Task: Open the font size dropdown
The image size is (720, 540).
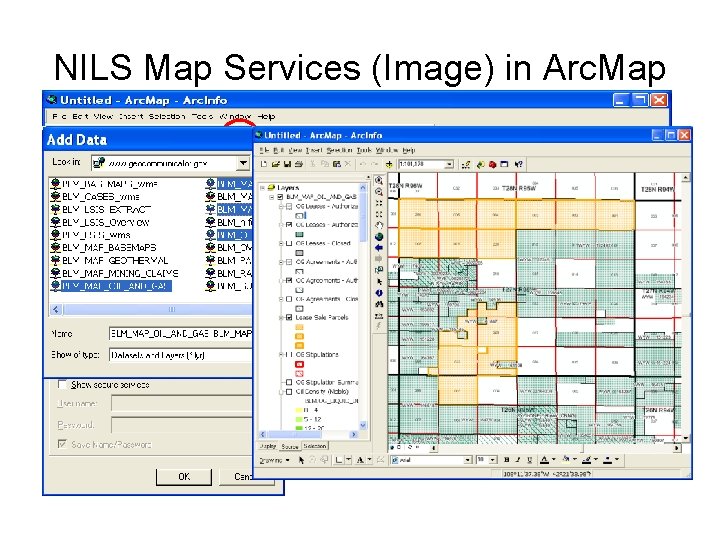Action: click(x=492, y=460)
